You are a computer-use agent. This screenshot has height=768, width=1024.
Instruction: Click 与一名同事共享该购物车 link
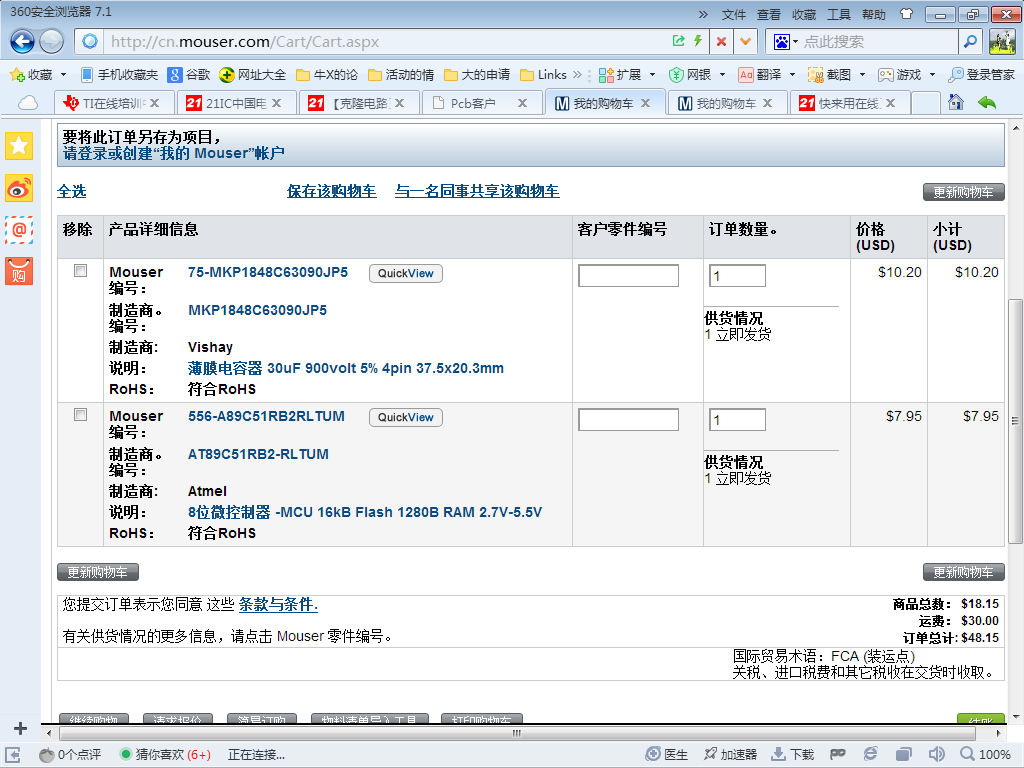[x=477, y=191]
